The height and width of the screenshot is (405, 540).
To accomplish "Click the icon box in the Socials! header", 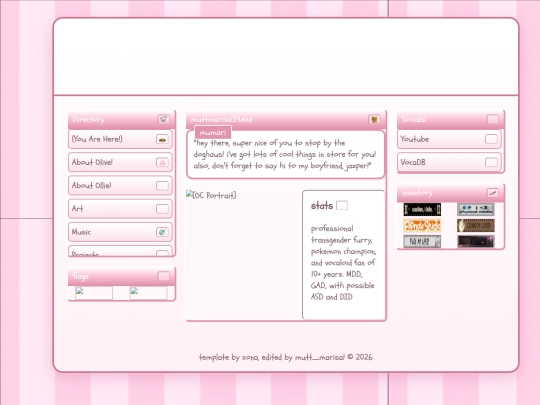I will 492,119.
